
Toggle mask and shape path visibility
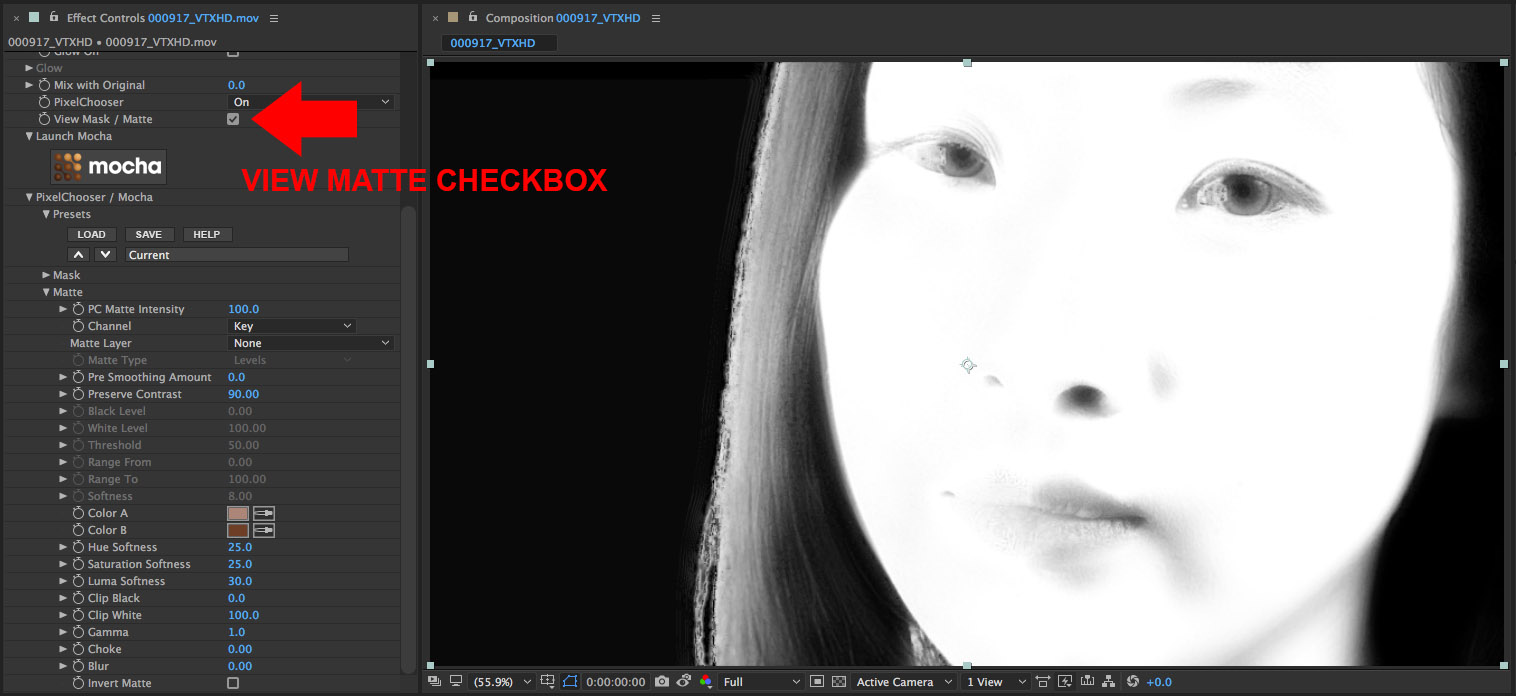(571, 682)
